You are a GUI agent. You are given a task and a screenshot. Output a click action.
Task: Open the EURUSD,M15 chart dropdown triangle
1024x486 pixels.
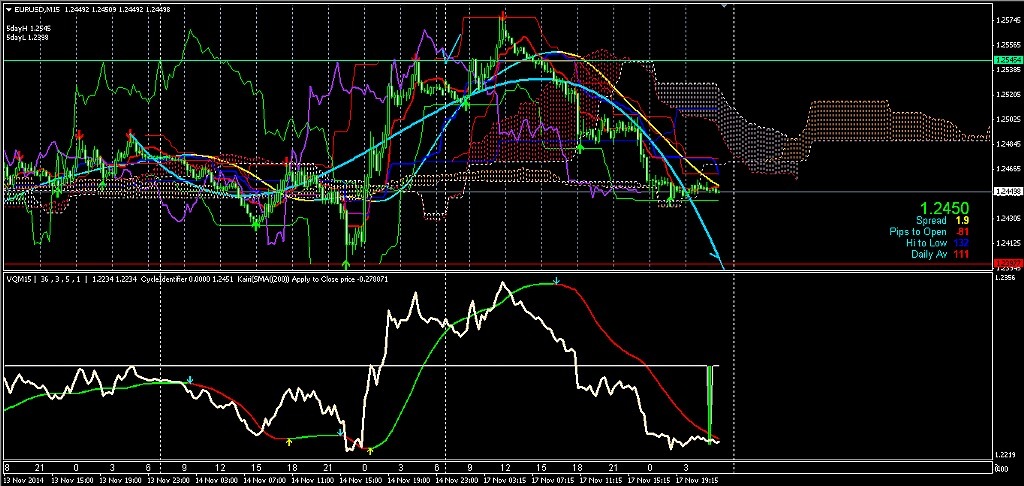[x=8, y=8]
